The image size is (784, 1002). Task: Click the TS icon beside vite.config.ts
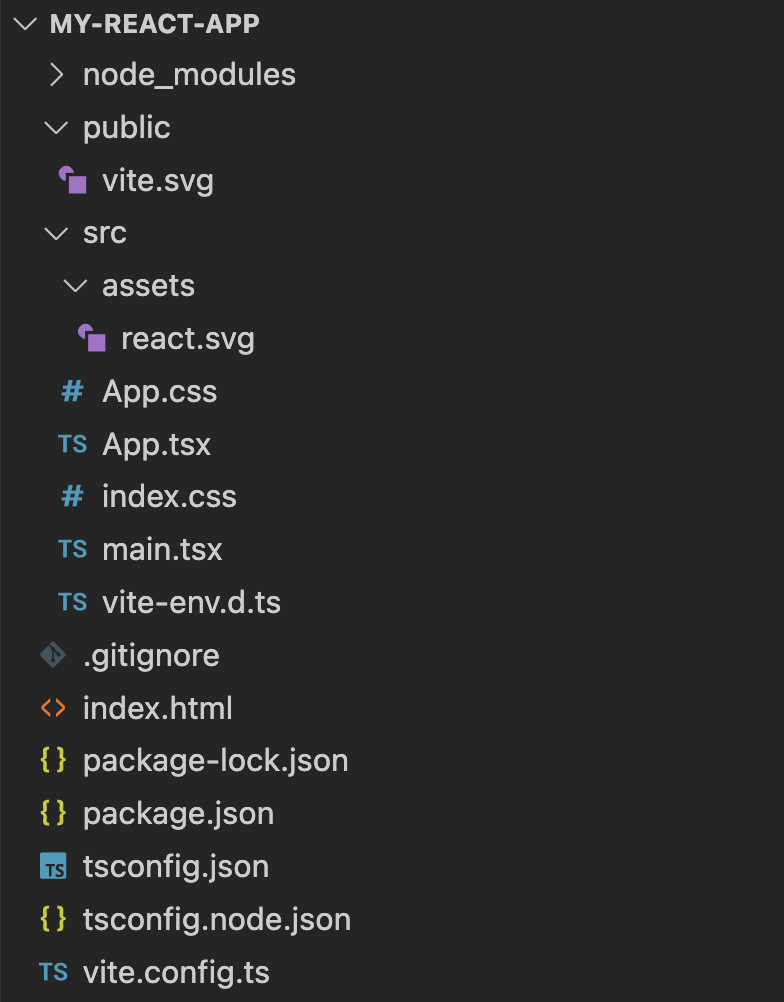click(x=53, y=971)
